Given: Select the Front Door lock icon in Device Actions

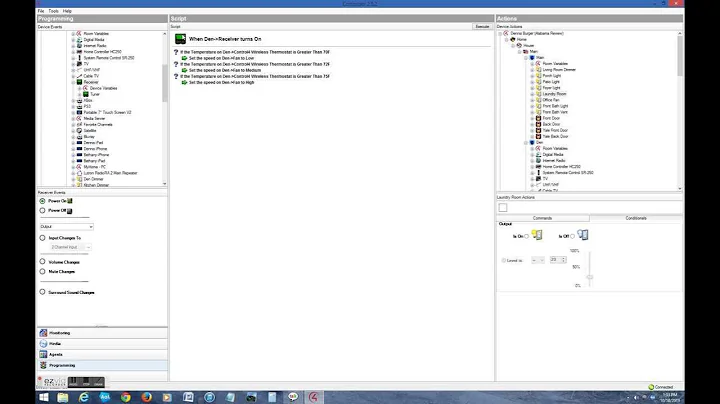Looking at the screenshot, I should (x=539, y=118).
